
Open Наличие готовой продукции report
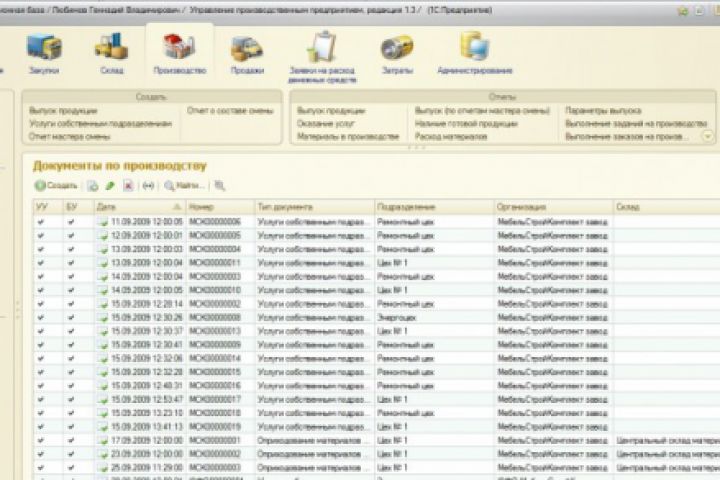[466, 124]
